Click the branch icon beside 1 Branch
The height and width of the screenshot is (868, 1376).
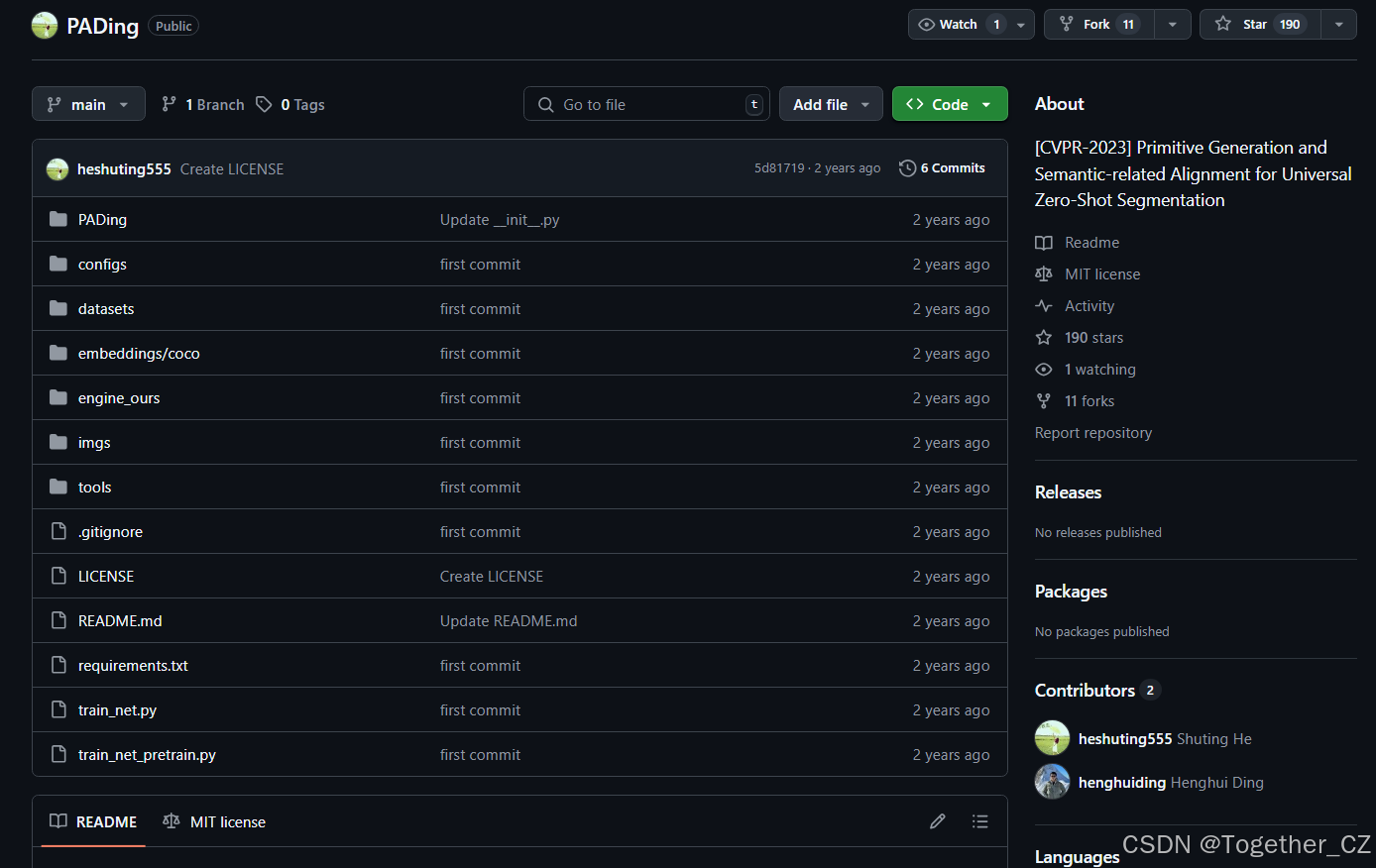pos(170,104)
